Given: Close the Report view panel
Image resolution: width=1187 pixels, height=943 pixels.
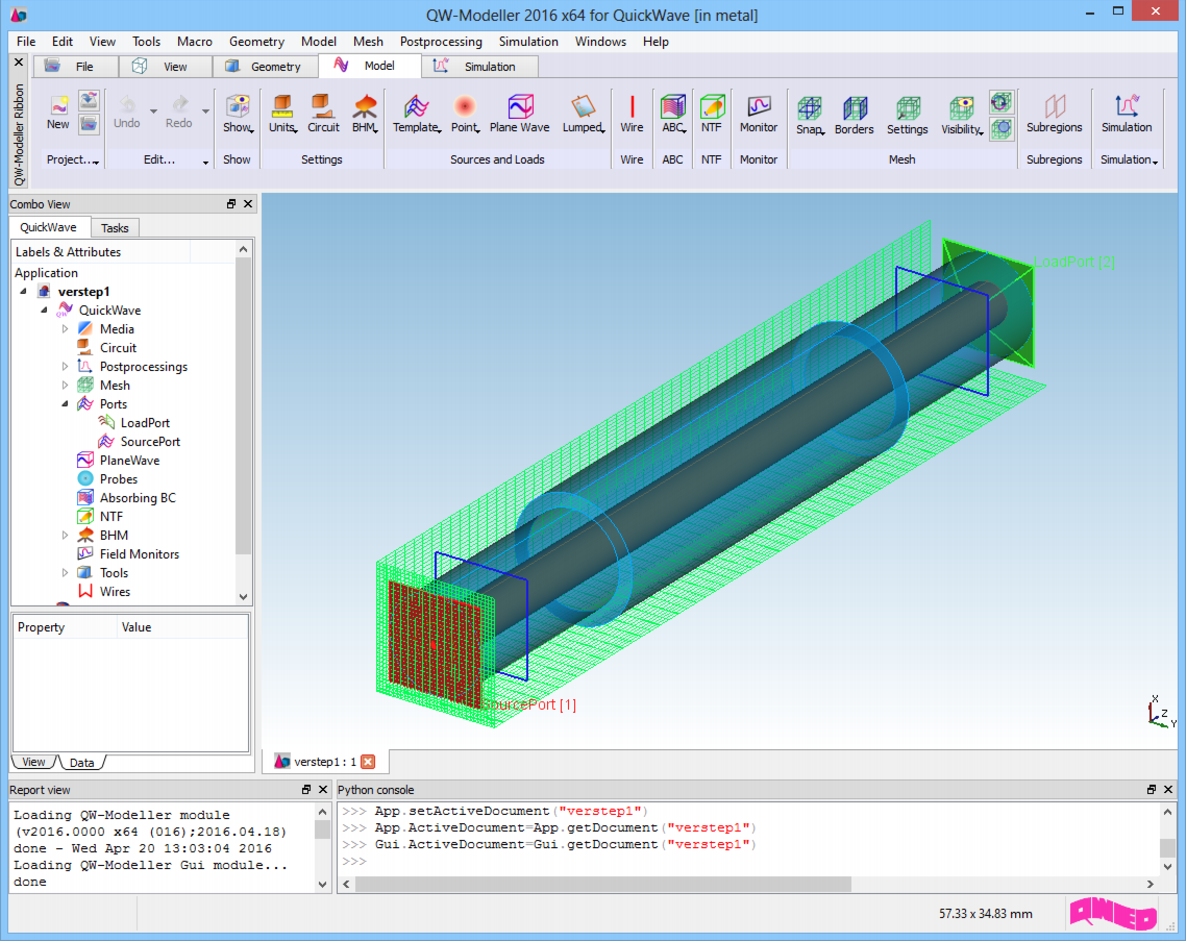Looking at the screenshot, I should click(322, 789).
